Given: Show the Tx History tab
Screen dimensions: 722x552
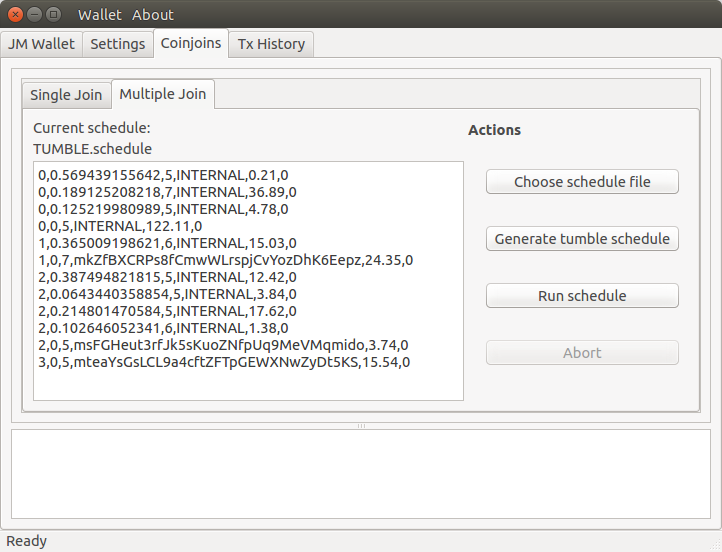Looking at the screenshot, I should point(271,44).
